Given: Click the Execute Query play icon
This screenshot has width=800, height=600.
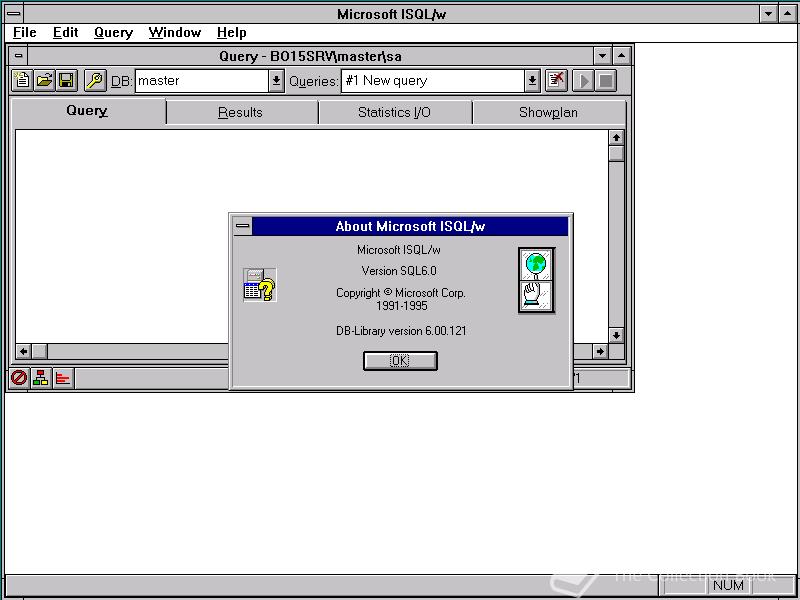Looking at the screenshot, I should (583, 81).
